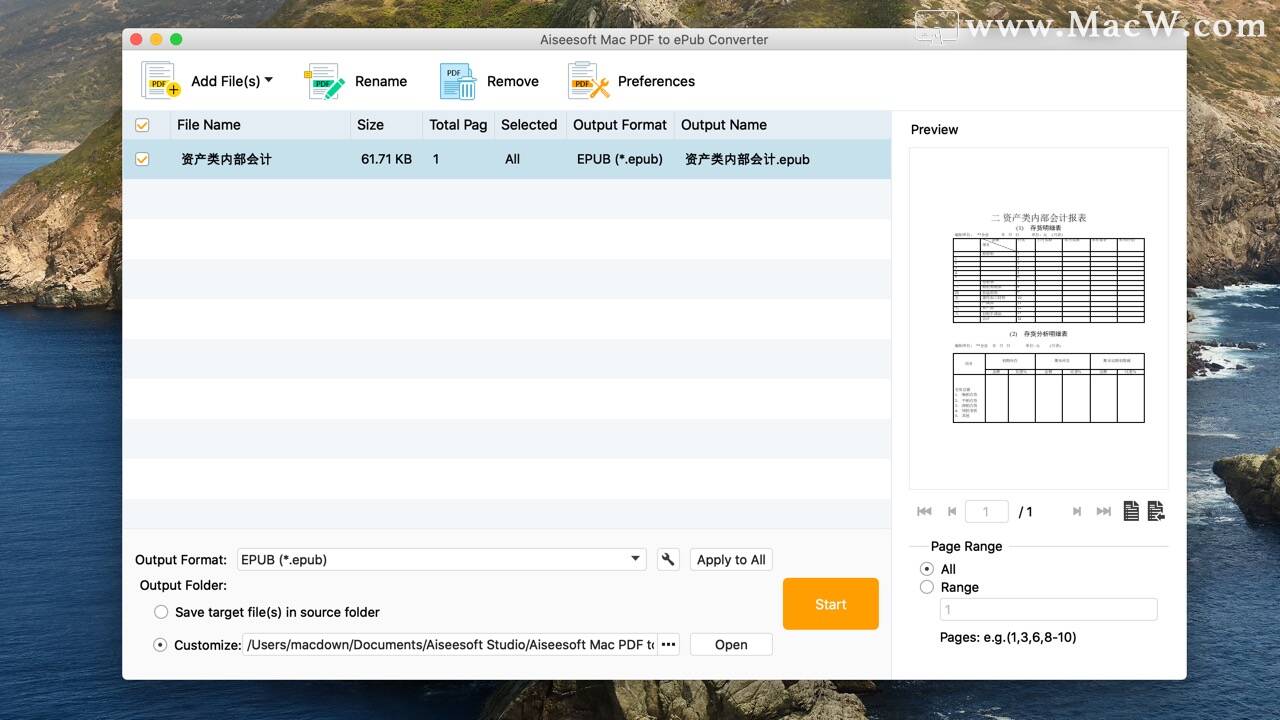Open the Output Format EPUB dropdown

tap(442, 560)
